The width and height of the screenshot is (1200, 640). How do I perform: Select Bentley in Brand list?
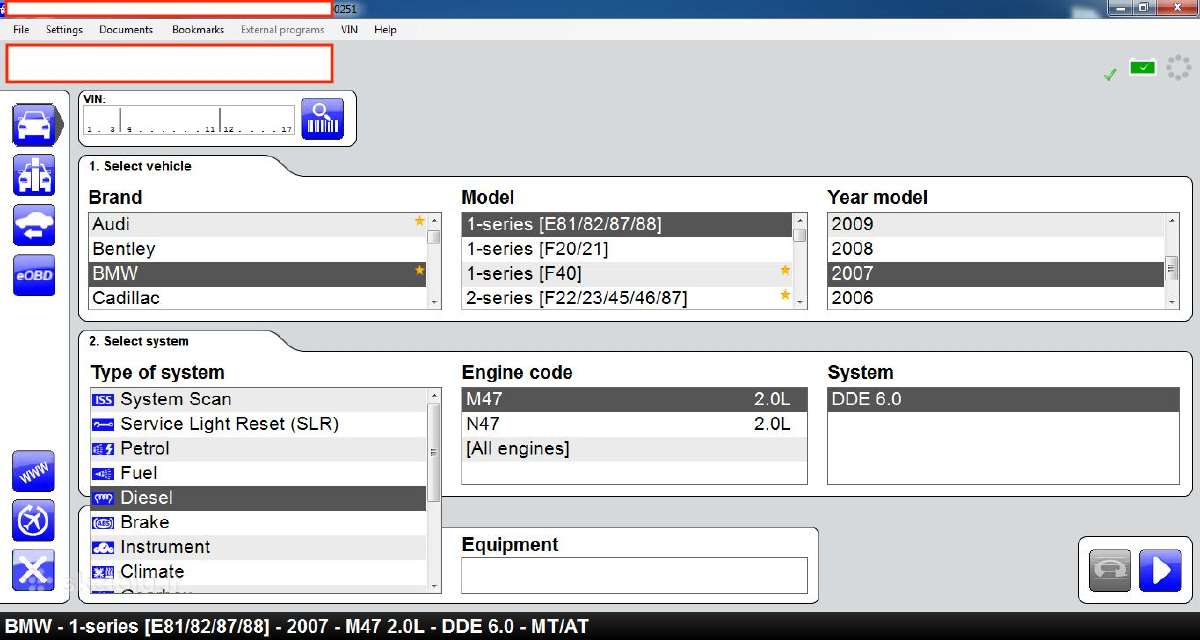[258, 249]
